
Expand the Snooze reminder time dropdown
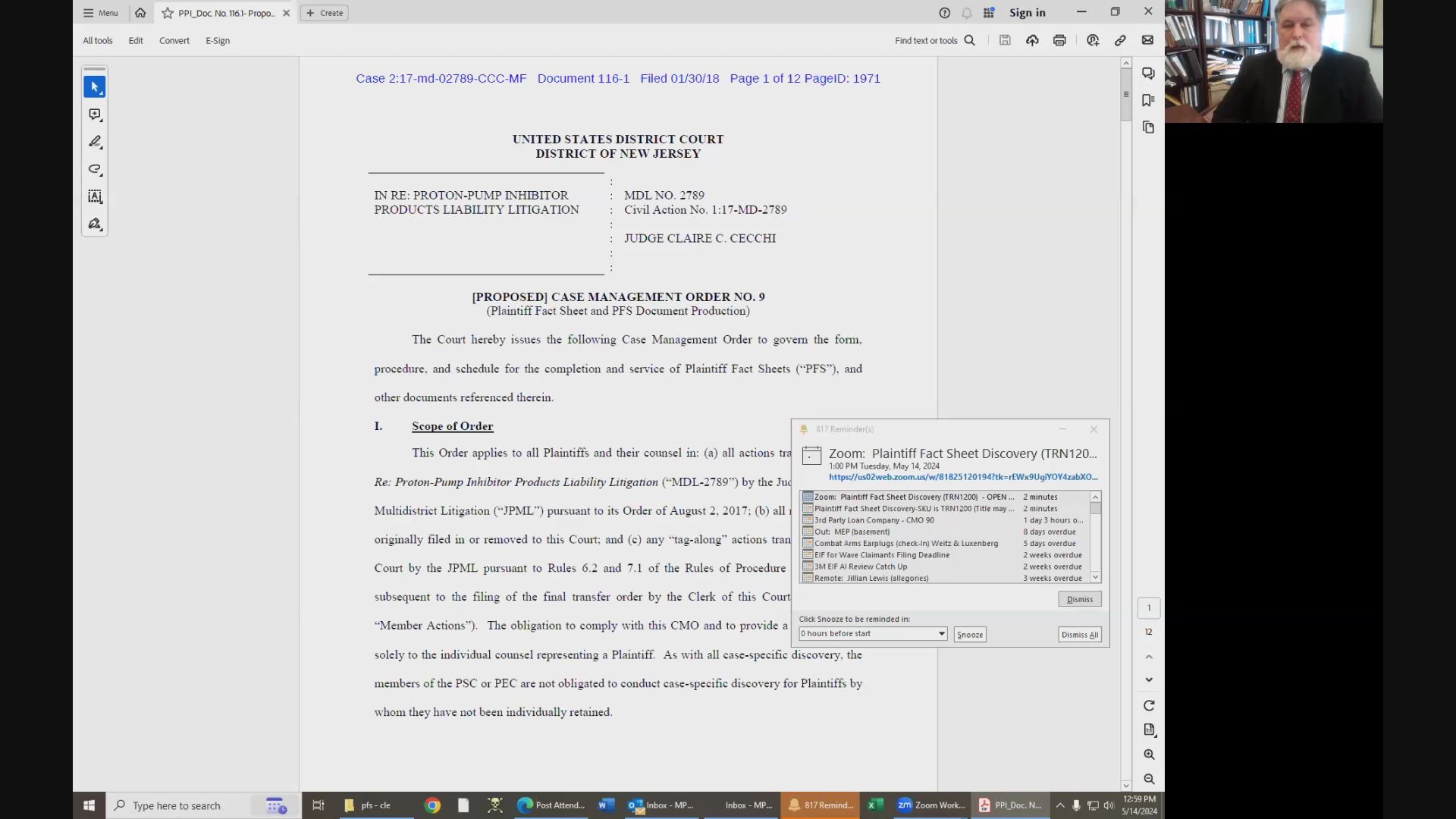tap(941, 634)
